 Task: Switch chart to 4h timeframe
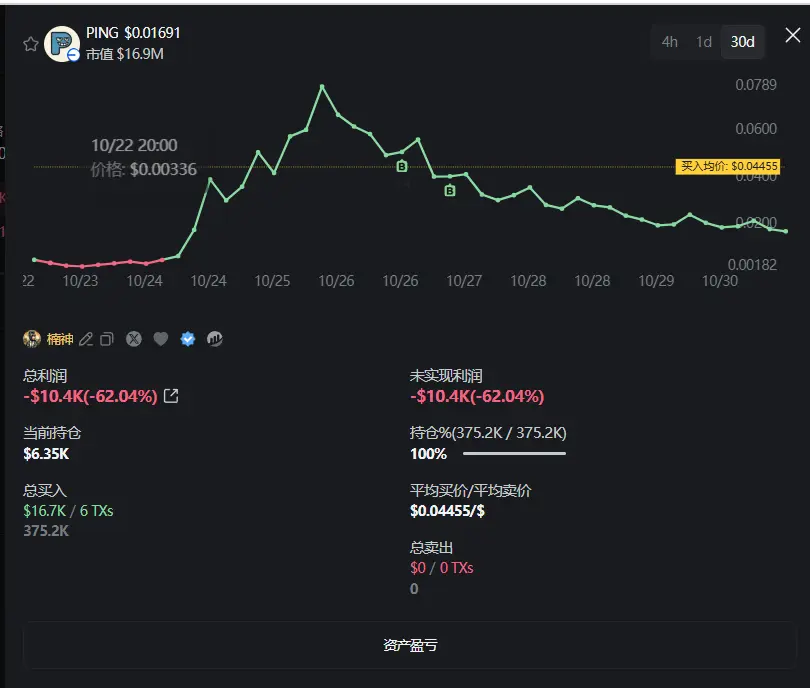coord(669,42)
